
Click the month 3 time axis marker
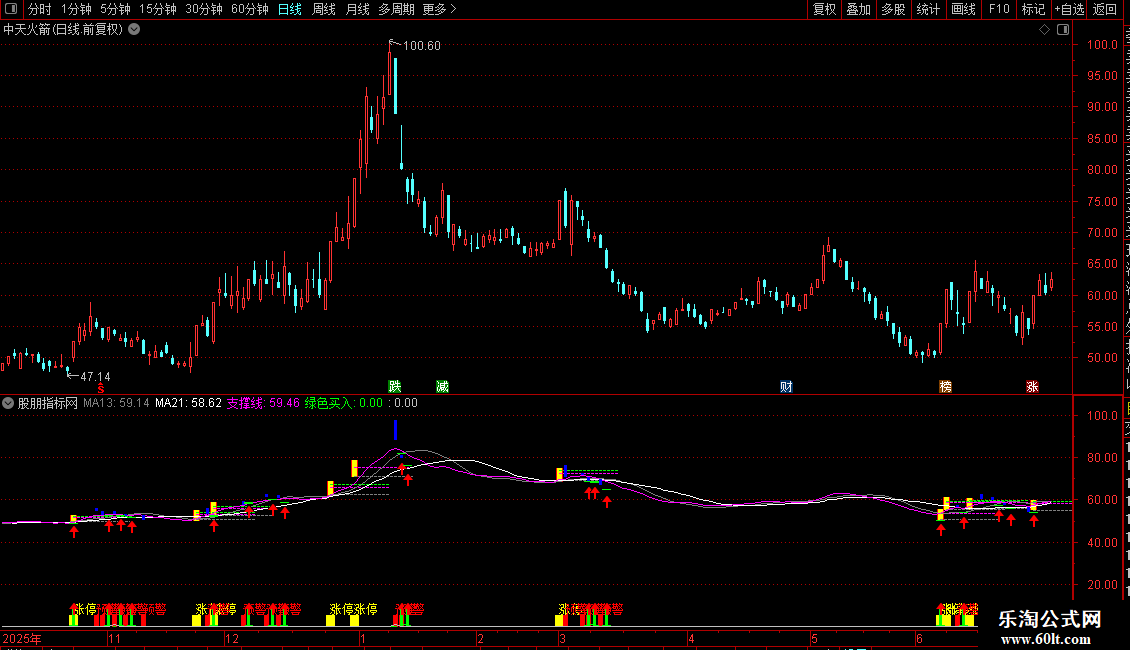click(562, 638)
